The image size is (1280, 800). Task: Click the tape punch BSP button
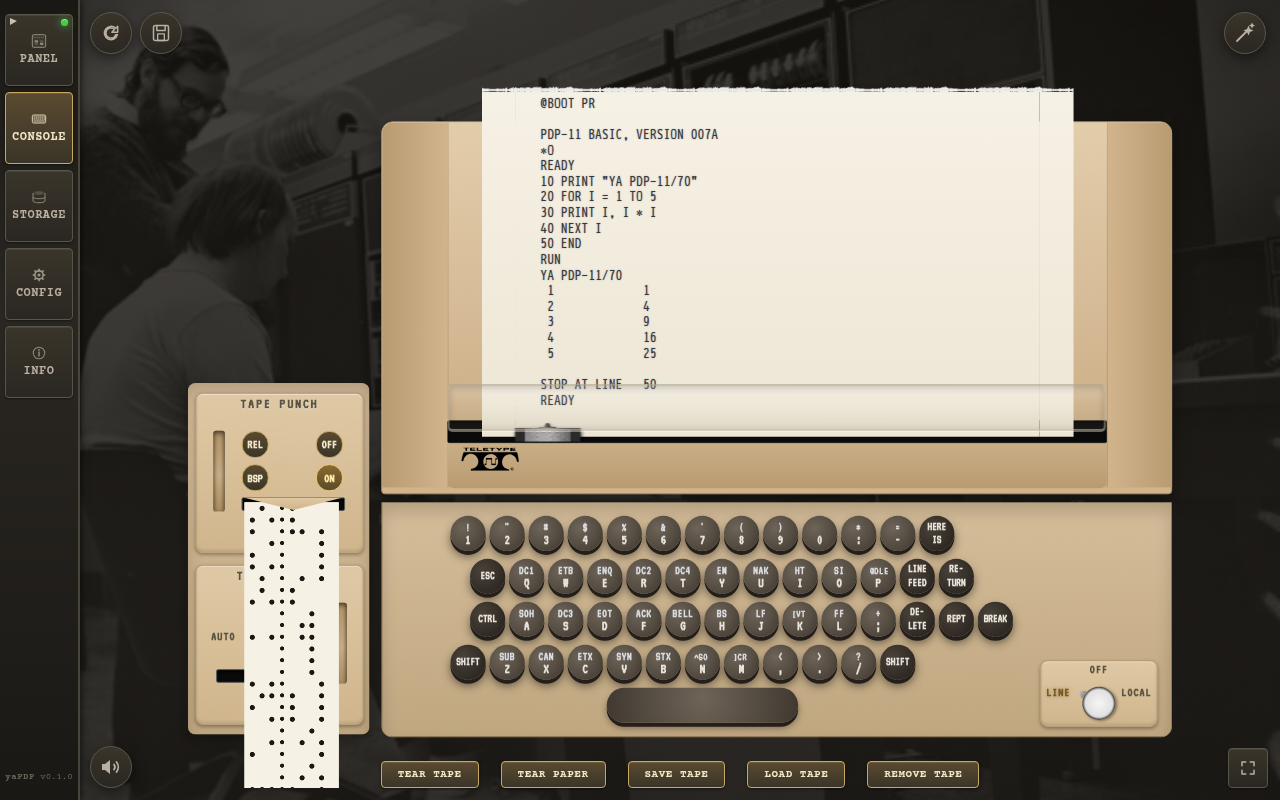point(255,478)
